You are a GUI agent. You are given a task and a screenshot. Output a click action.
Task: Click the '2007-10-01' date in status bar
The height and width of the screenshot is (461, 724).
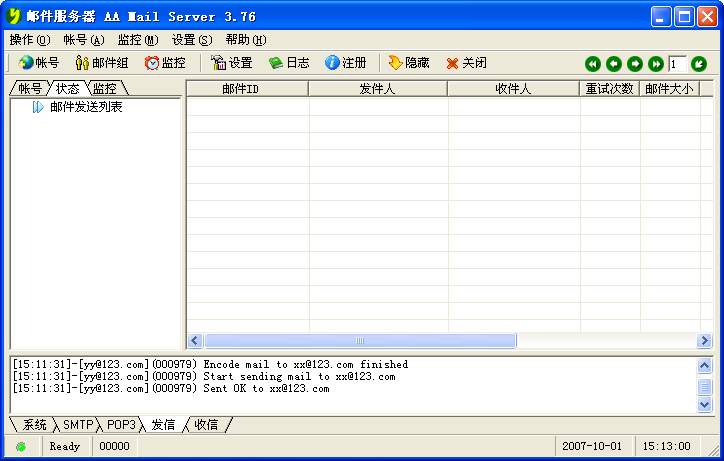click(x=592, y=446)
